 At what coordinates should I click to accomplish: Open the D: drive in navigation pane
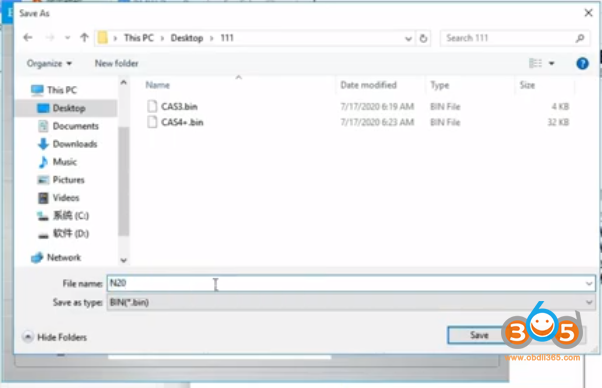(71, 233)
